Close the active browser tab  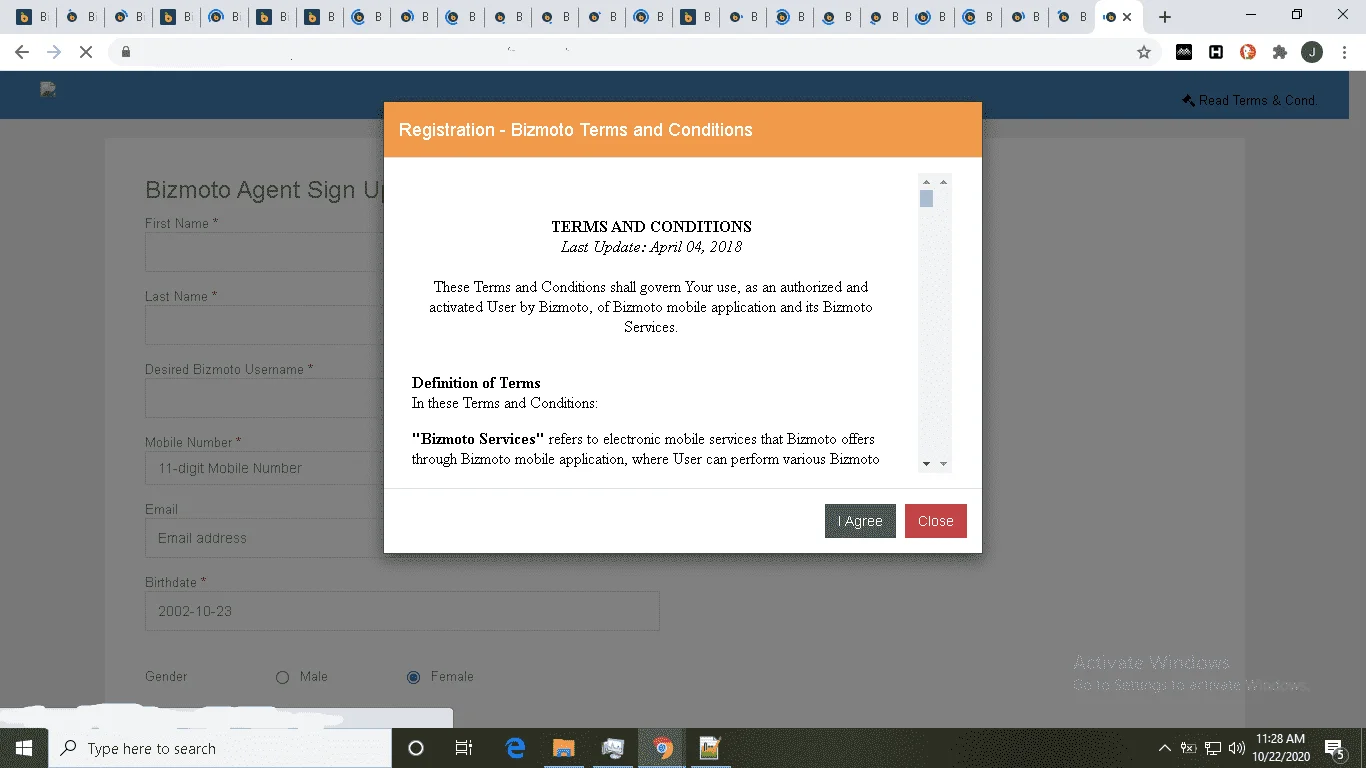tap(1128, 17)
